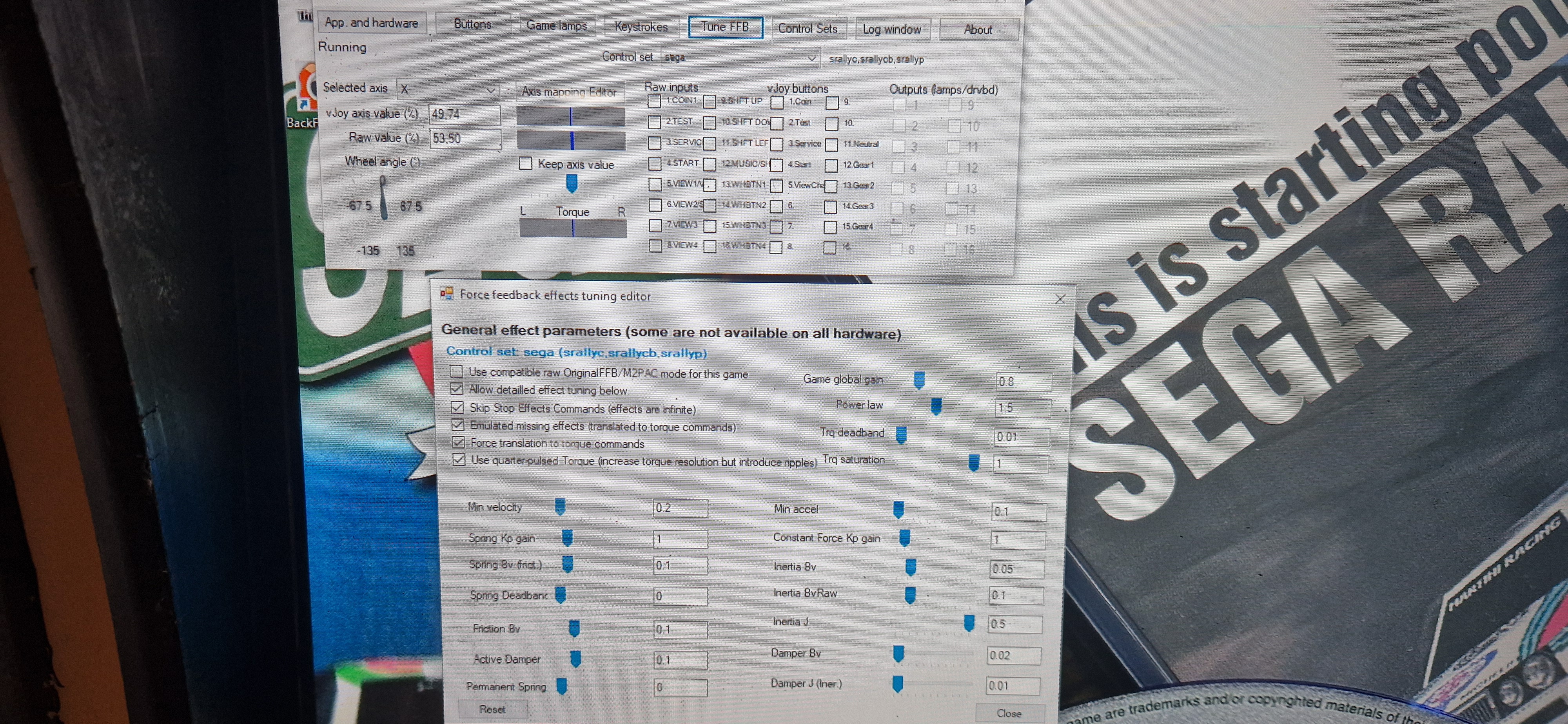Image resolution: width=1568 pixels, height=724 pixels.
Task: Open the App. and hardware tab
Action: pyautogui.click(x=371, y=23)
